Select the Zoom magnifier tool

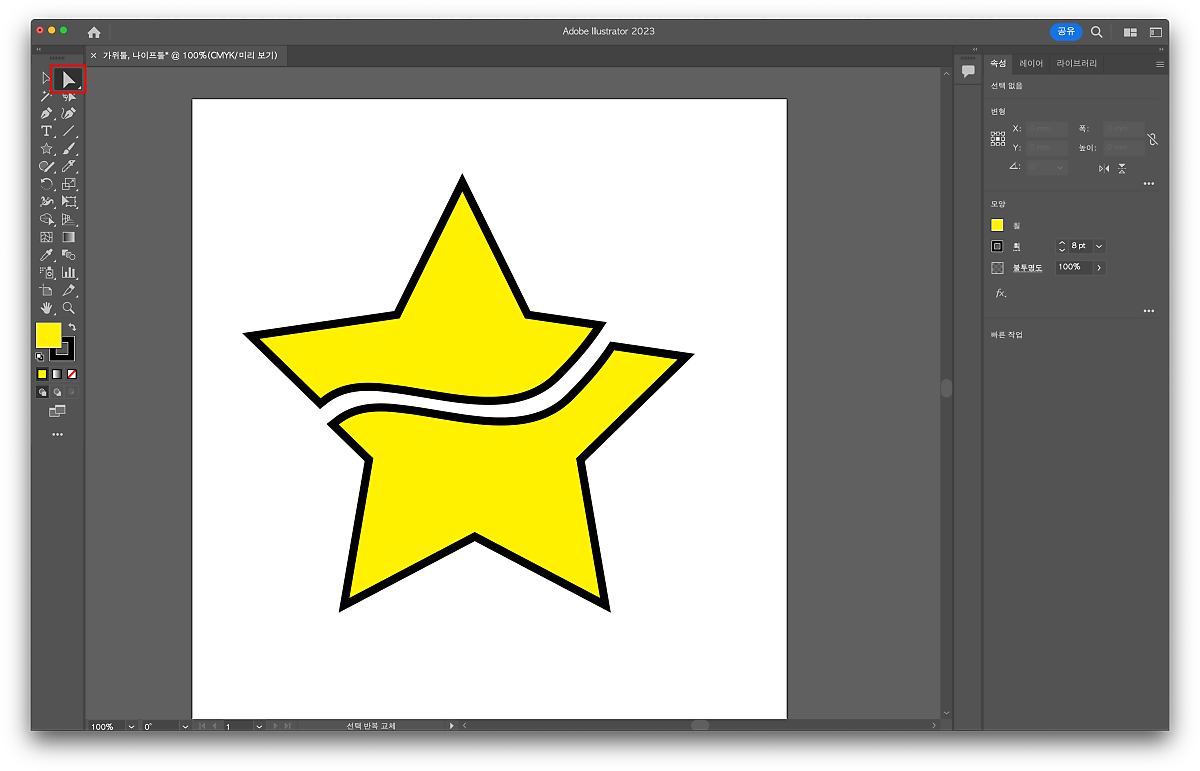[69, 308]
